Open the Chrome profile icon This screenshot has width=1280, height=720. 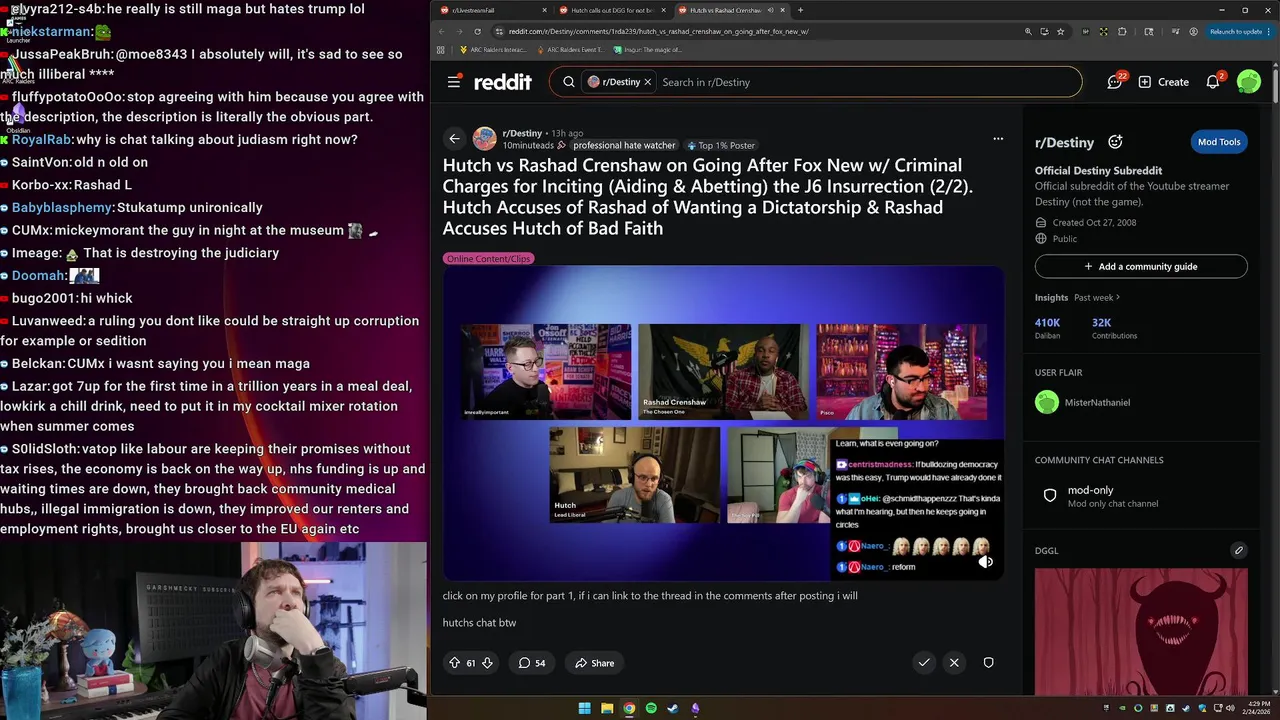[1194, 31]
